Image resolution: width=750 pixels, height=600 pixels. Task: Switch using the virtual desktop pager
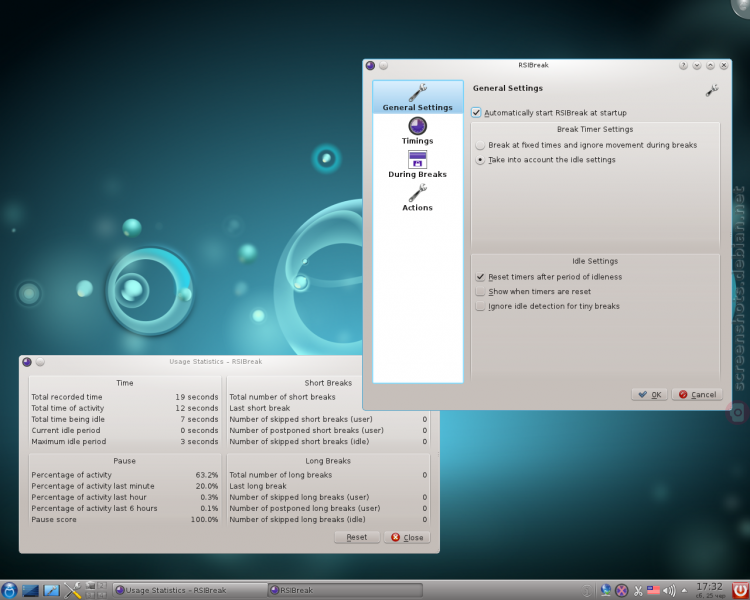(96, 590)
